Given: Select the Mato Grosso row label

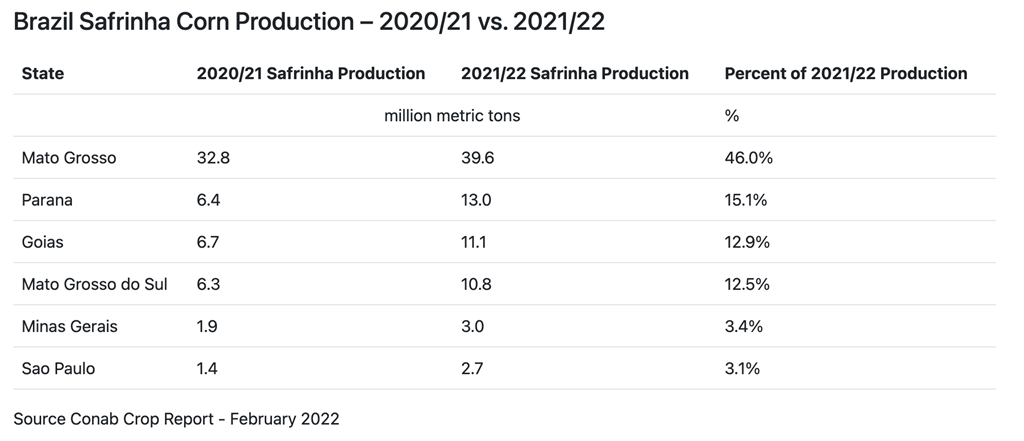Looking at the screenshot, I should coord(69,158).
